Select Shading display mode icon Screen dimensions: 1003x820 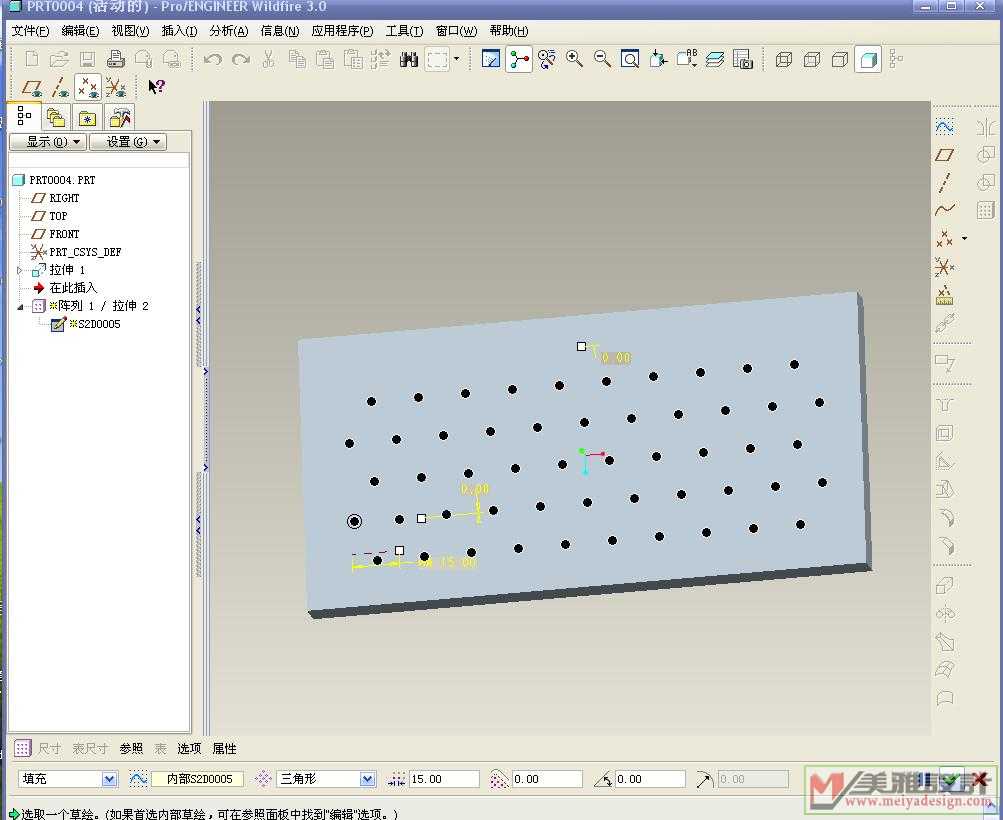coord(868,59)
